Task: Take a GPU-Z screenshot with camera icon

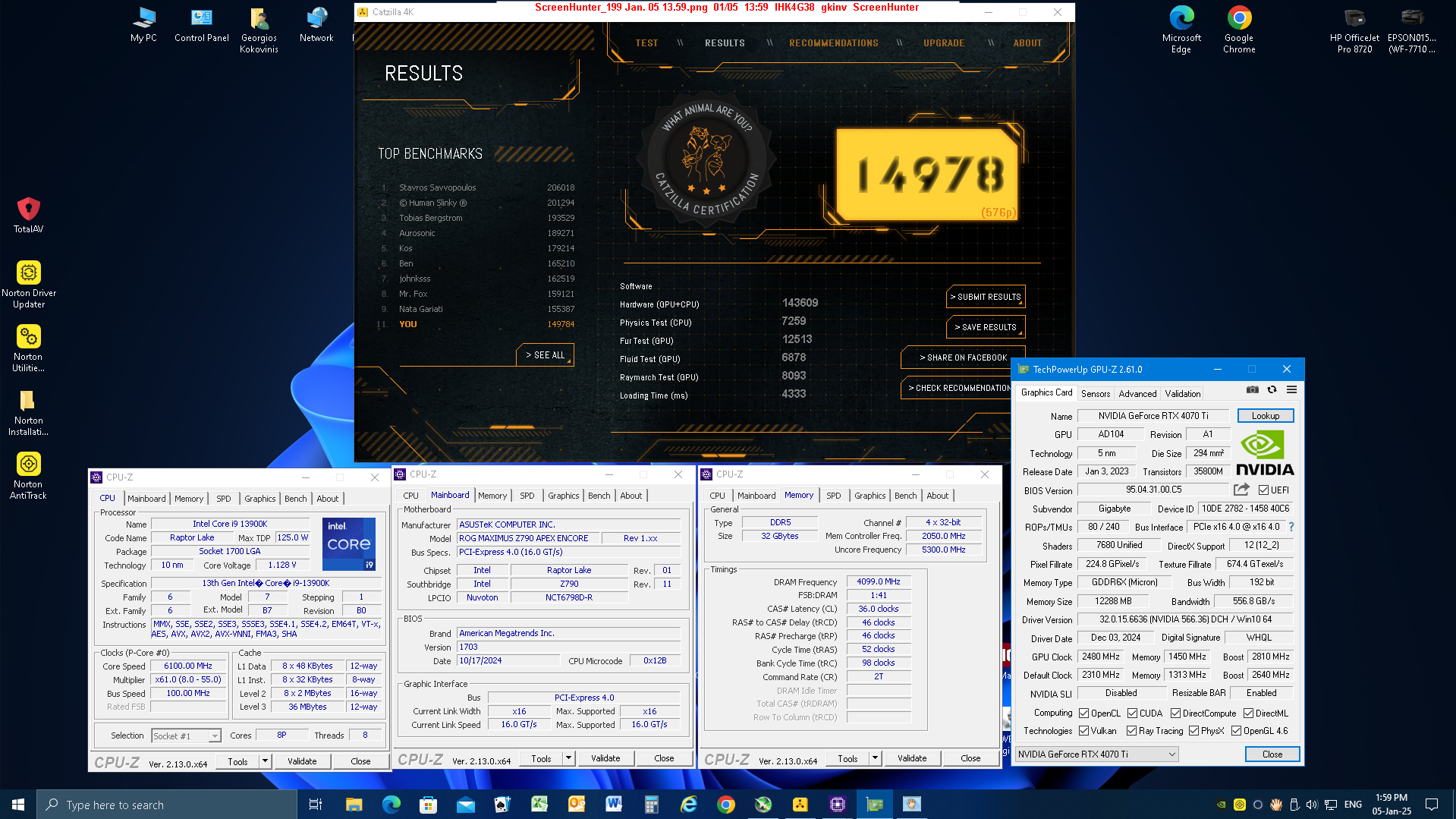Action: click(x=1253, y=389)
